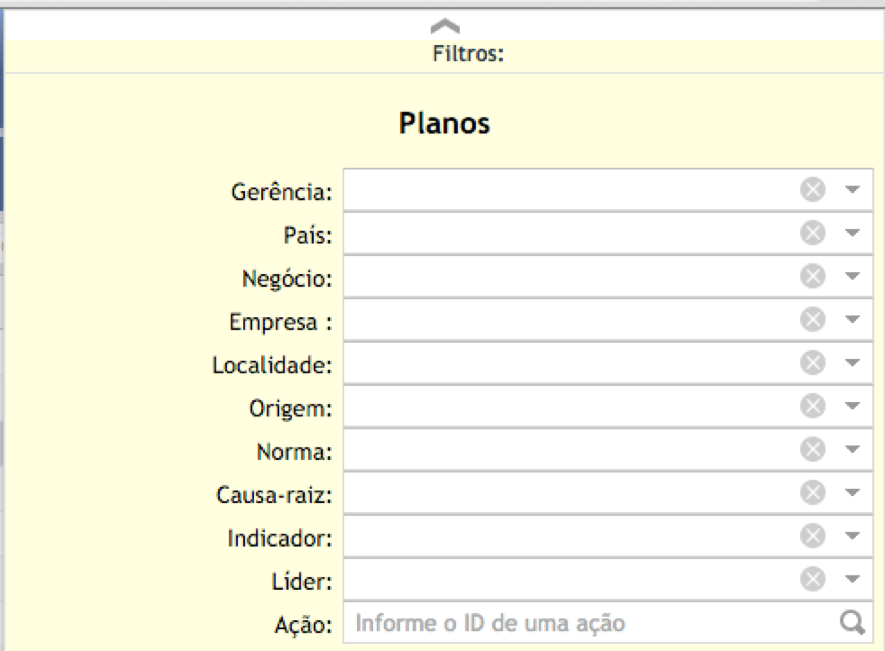Screen dimensions: 885x651
Task: Expand the Localidade dropdown arrow
Action: coord(852,362)
